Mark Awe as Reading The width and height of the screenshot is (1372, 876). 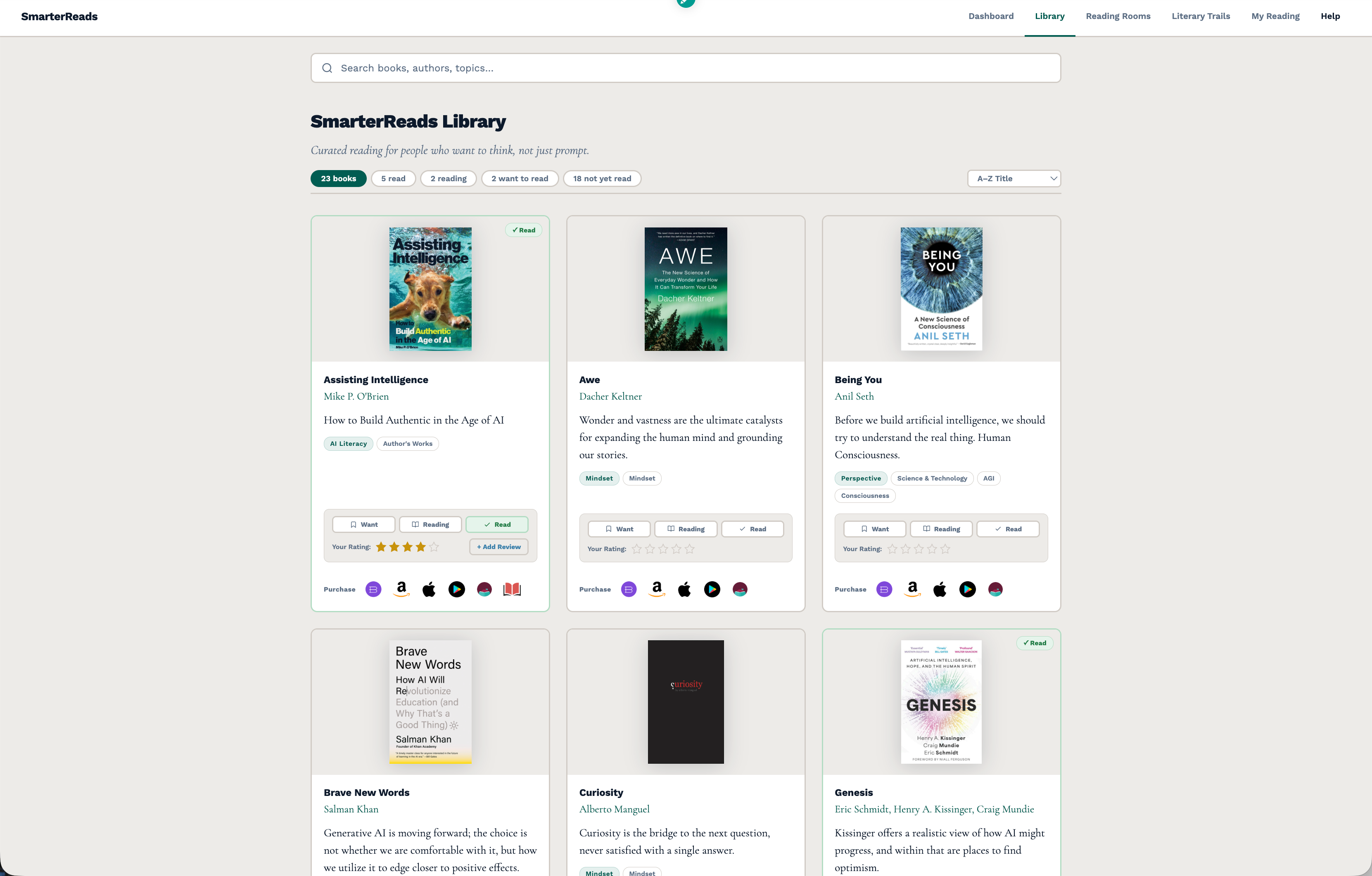(686, 529)
